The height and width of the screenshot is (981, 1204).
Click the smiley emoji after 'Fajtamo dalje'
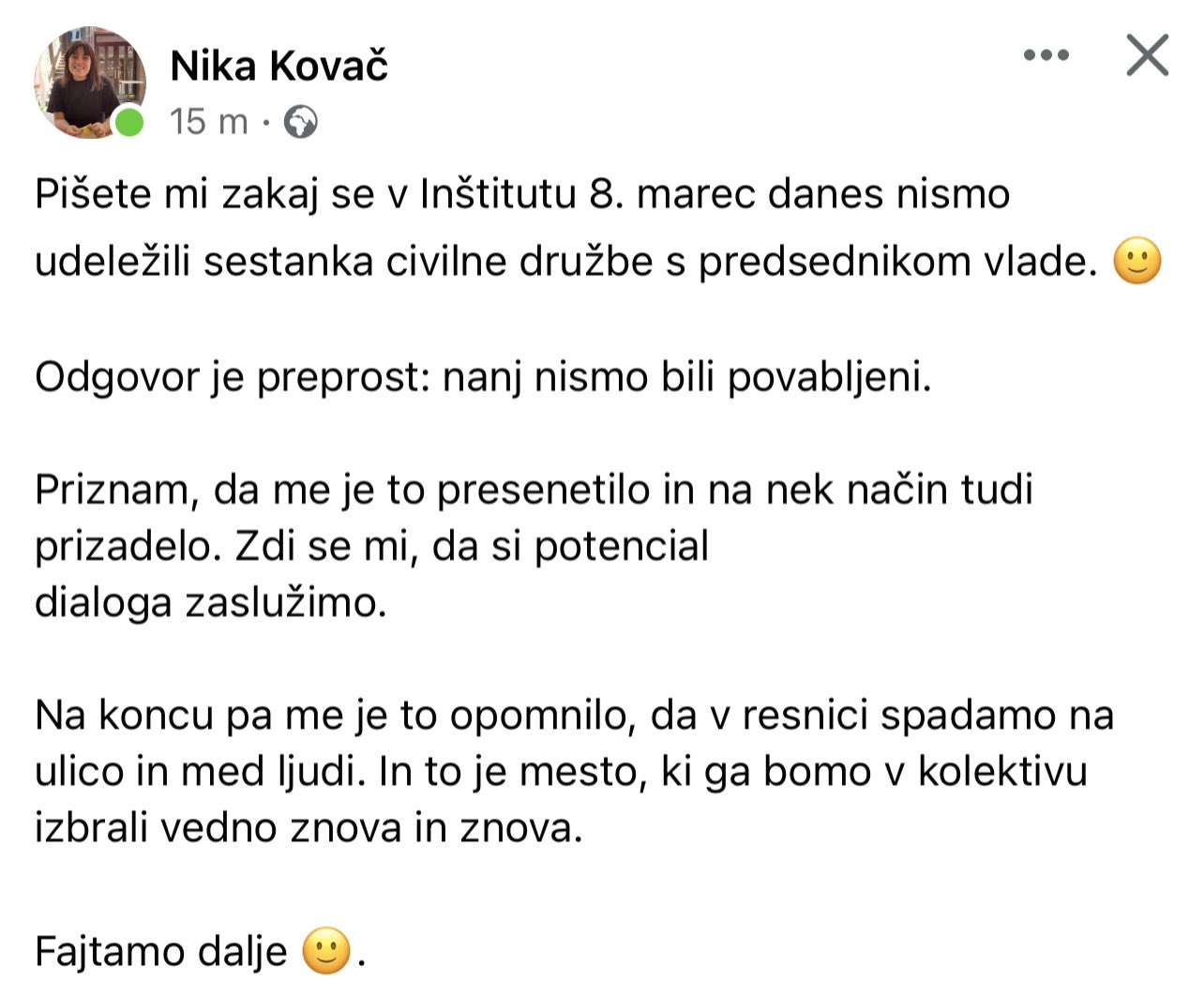pyautogui.click(x=326, y=951)
